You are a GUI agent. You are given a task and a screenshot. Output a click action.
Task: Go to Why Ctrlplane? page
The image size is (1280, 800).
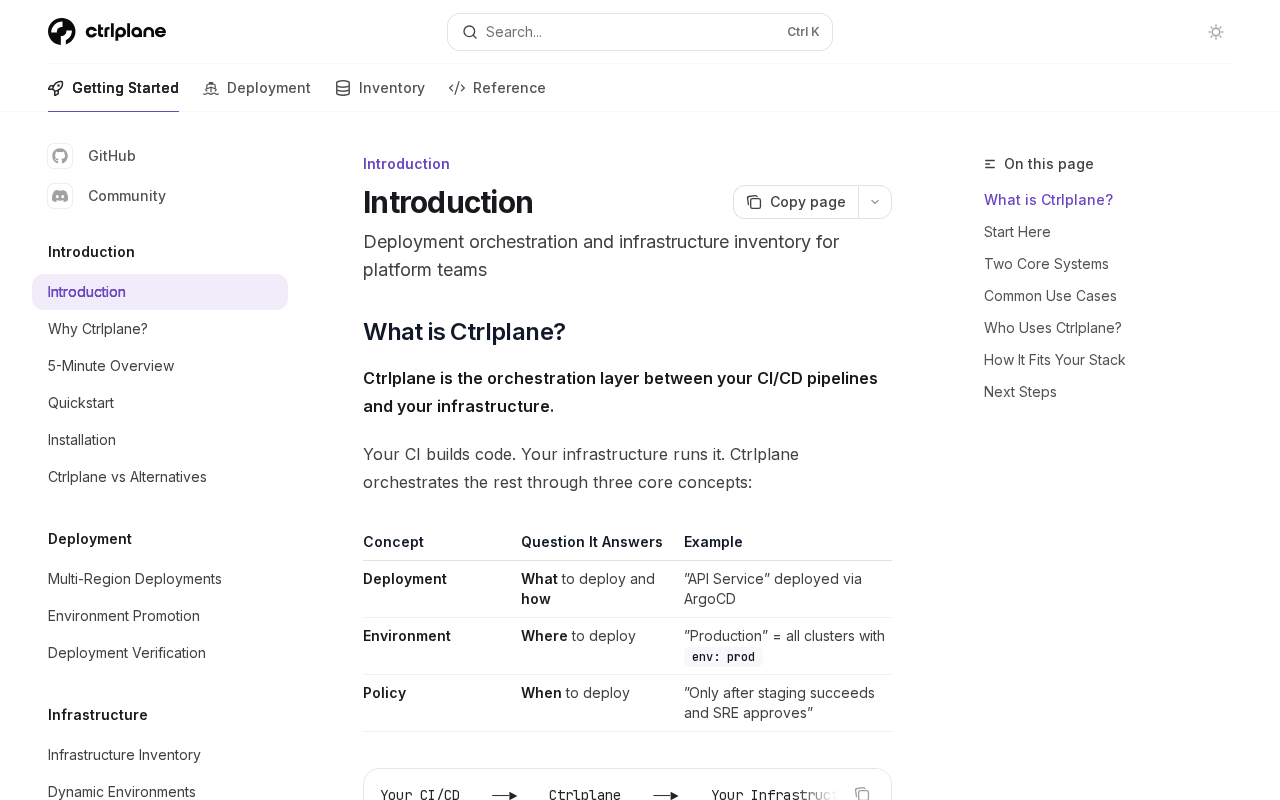98,329
